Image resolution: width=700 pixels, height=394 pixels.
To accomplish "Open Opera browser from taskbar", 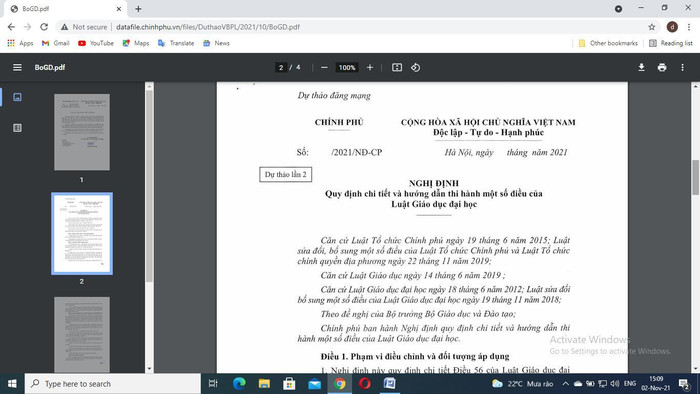I will [x=365, y=384].
